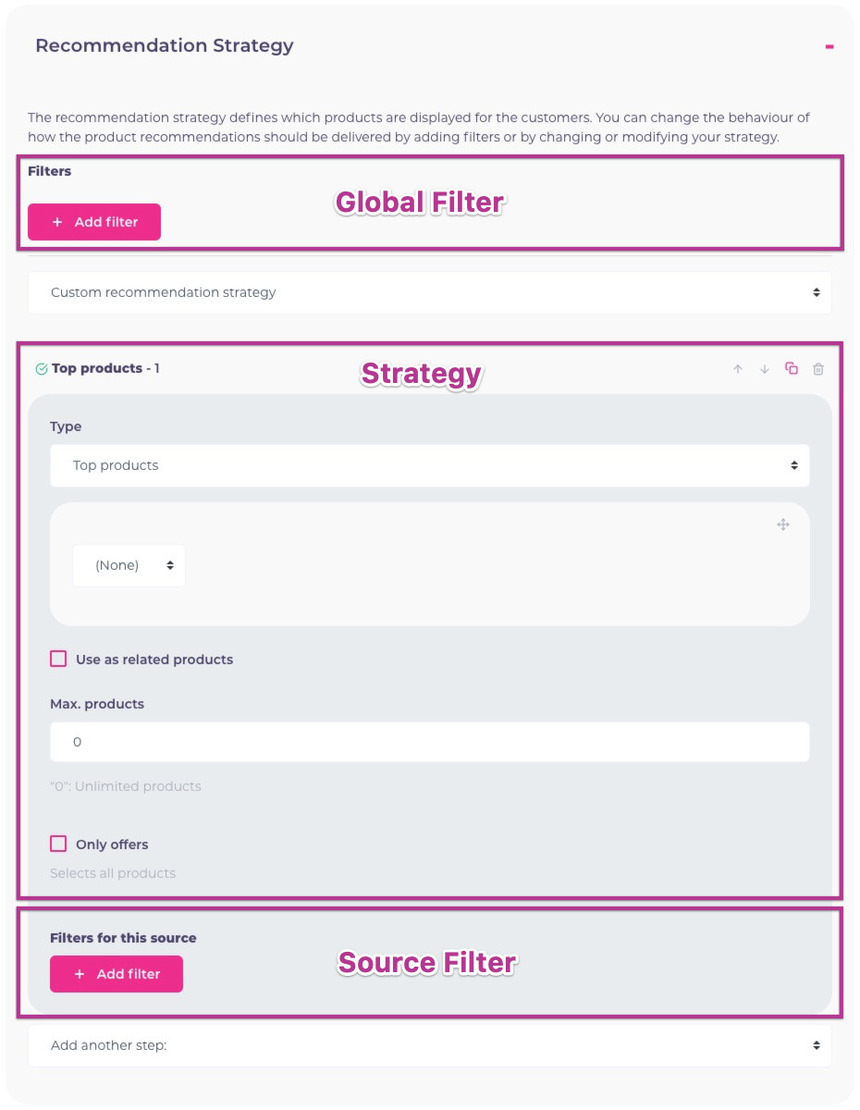The height and width of the screenshot is (1110, 860).
Task: Click the global Add filter button
Action: coord(94,222)
